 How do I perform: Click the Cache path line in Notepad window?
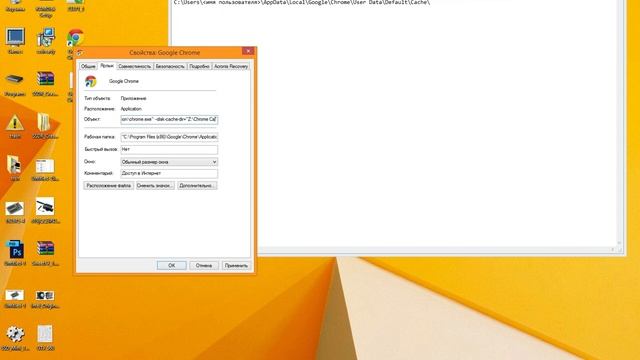tap(302, 2)
